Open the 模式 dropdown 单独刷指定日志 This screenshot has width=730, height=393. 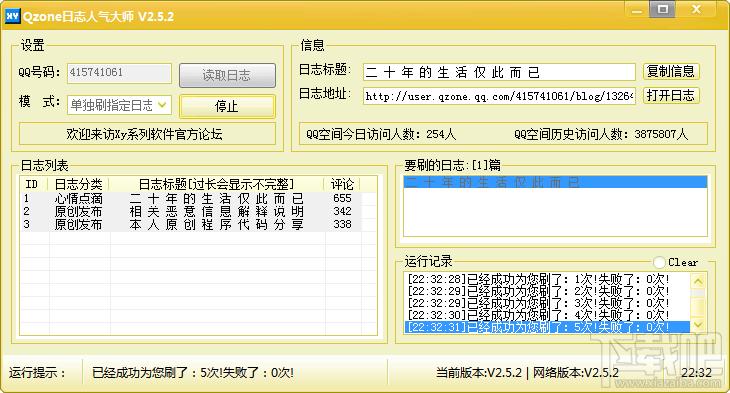pyautogui.click(x=119, y=105)
